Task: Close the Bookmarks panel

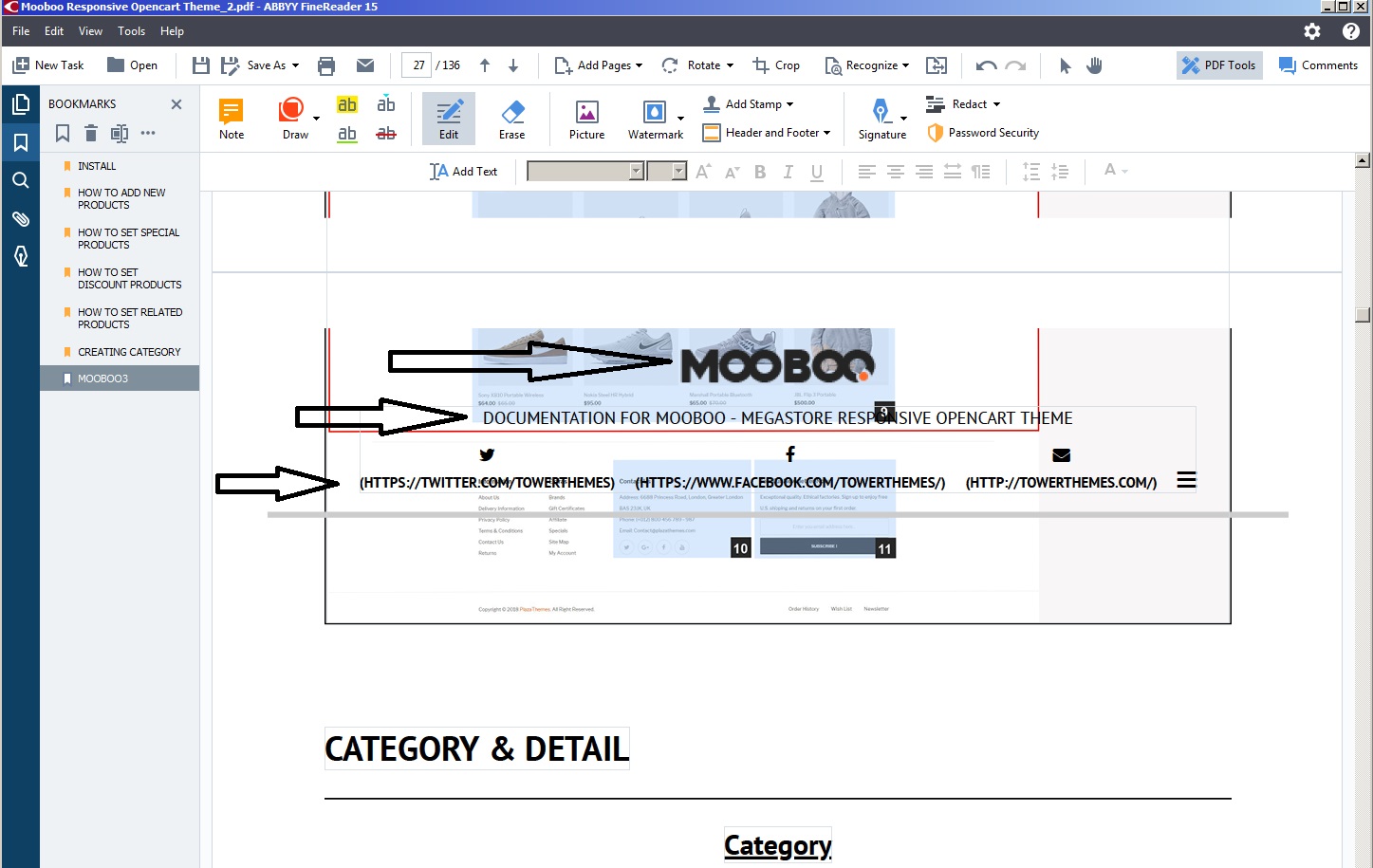Action: [176, 104]
